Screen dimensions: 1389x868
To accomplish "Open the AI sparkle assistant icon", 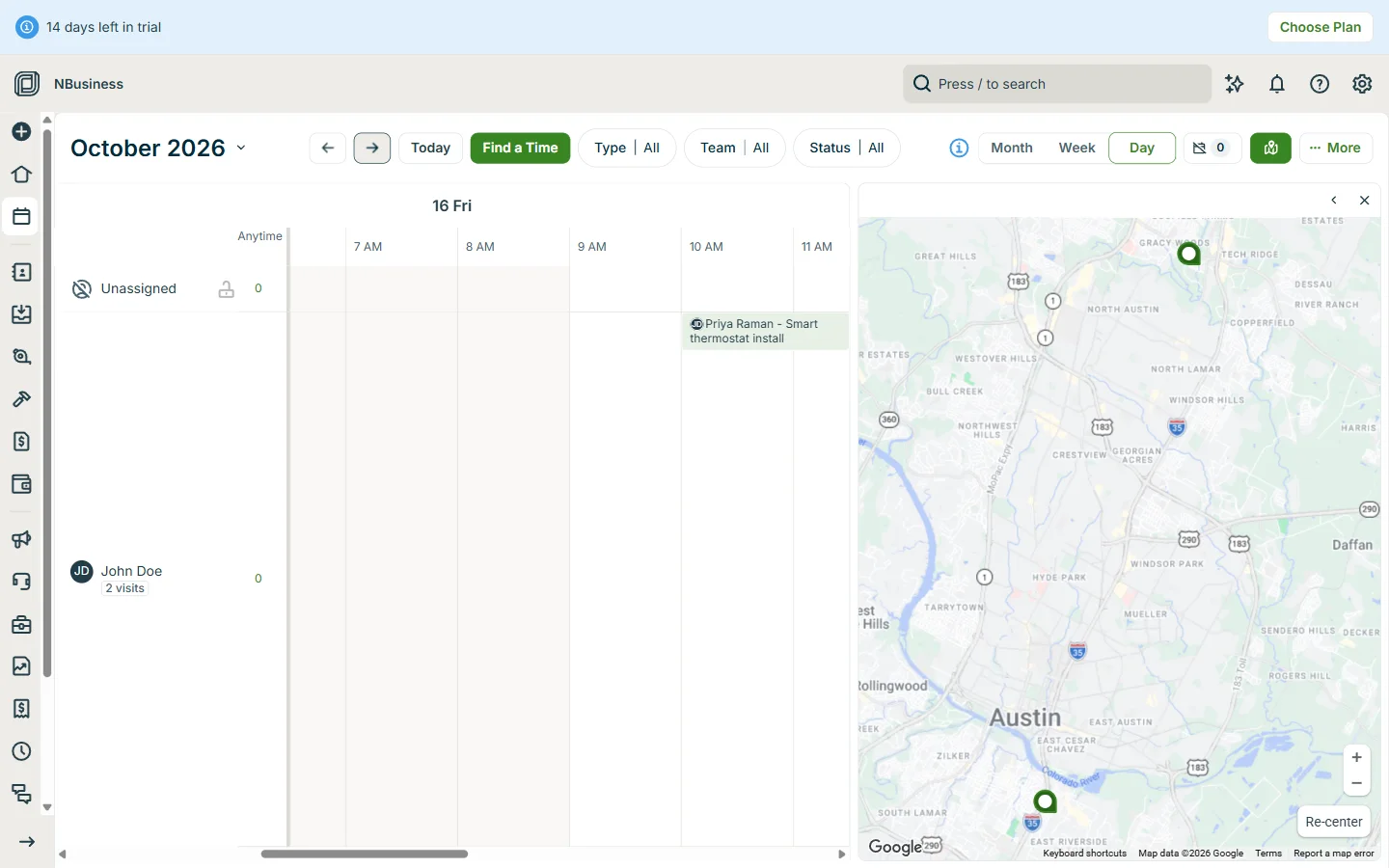I will (1235, 84).
